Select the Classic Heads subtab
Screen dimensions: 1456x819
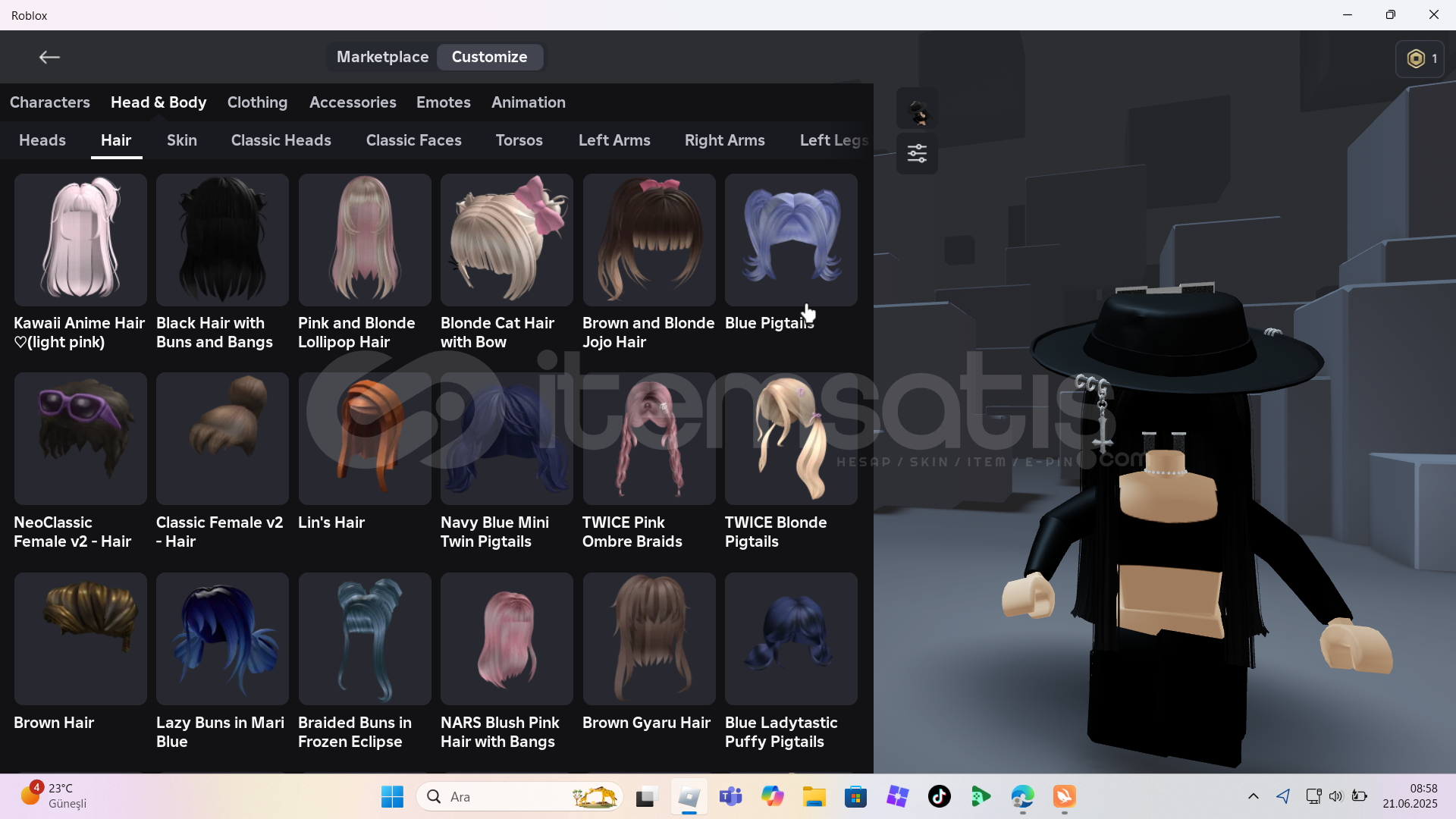281,140
